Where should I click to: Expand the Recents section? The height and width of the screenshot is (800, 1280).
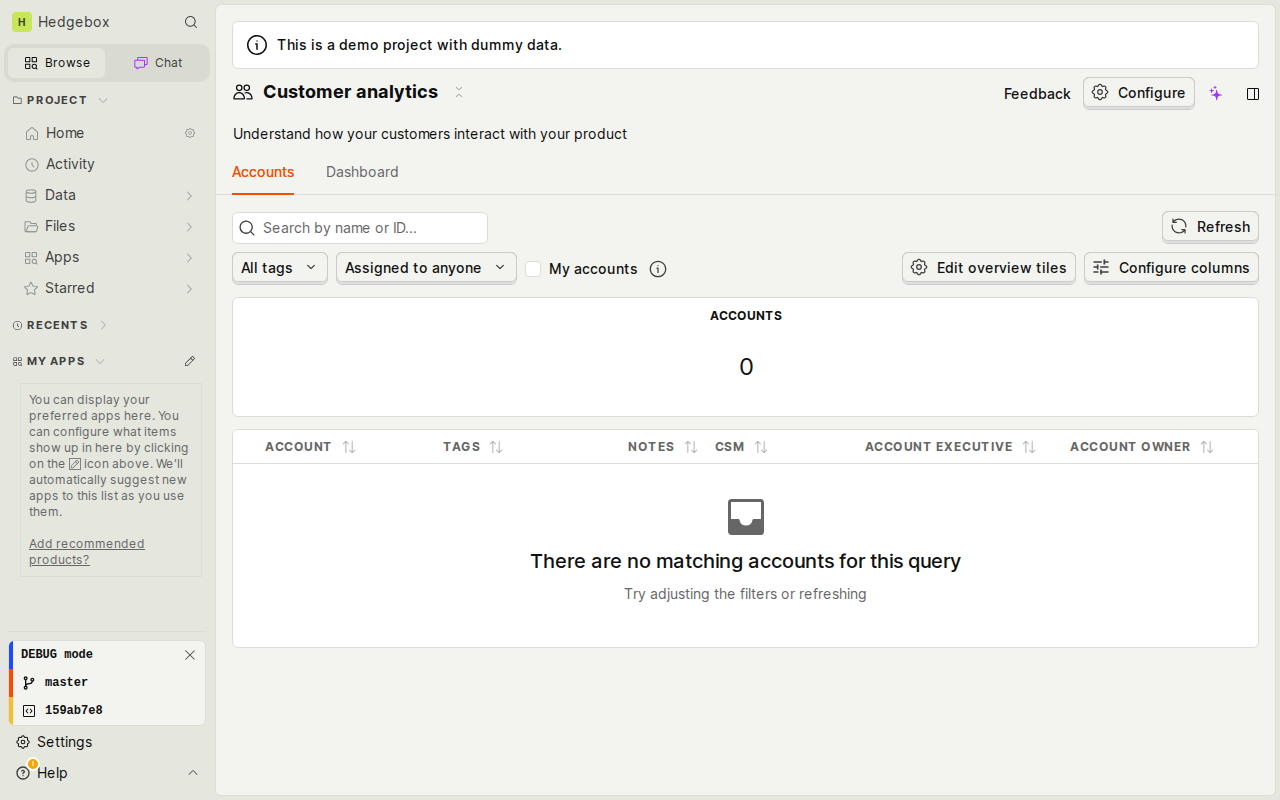[60, 325]
